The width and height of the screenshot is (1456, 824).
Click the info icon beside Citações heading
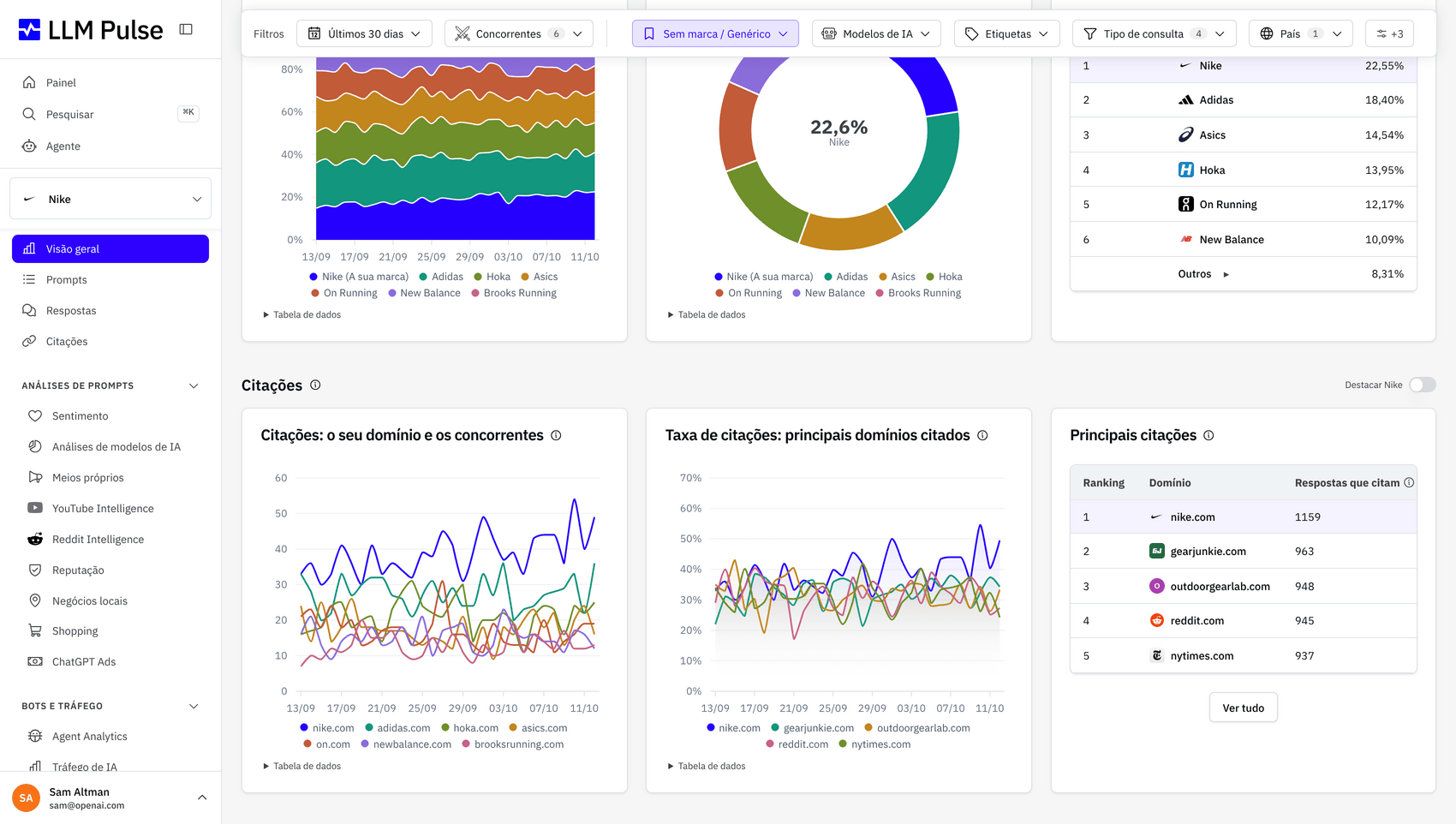pos(315,385)
